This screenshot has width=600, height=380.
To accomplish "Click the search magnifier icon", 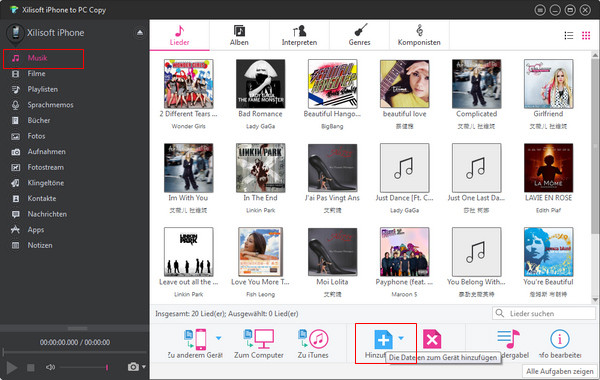I will point(500,313).
